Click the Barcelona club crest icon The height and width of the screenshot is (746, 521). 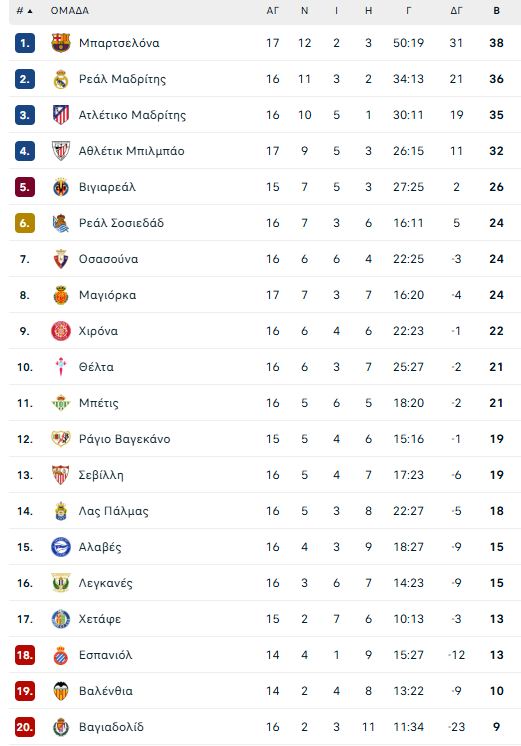pyautogui.click(x=61, y=43)
